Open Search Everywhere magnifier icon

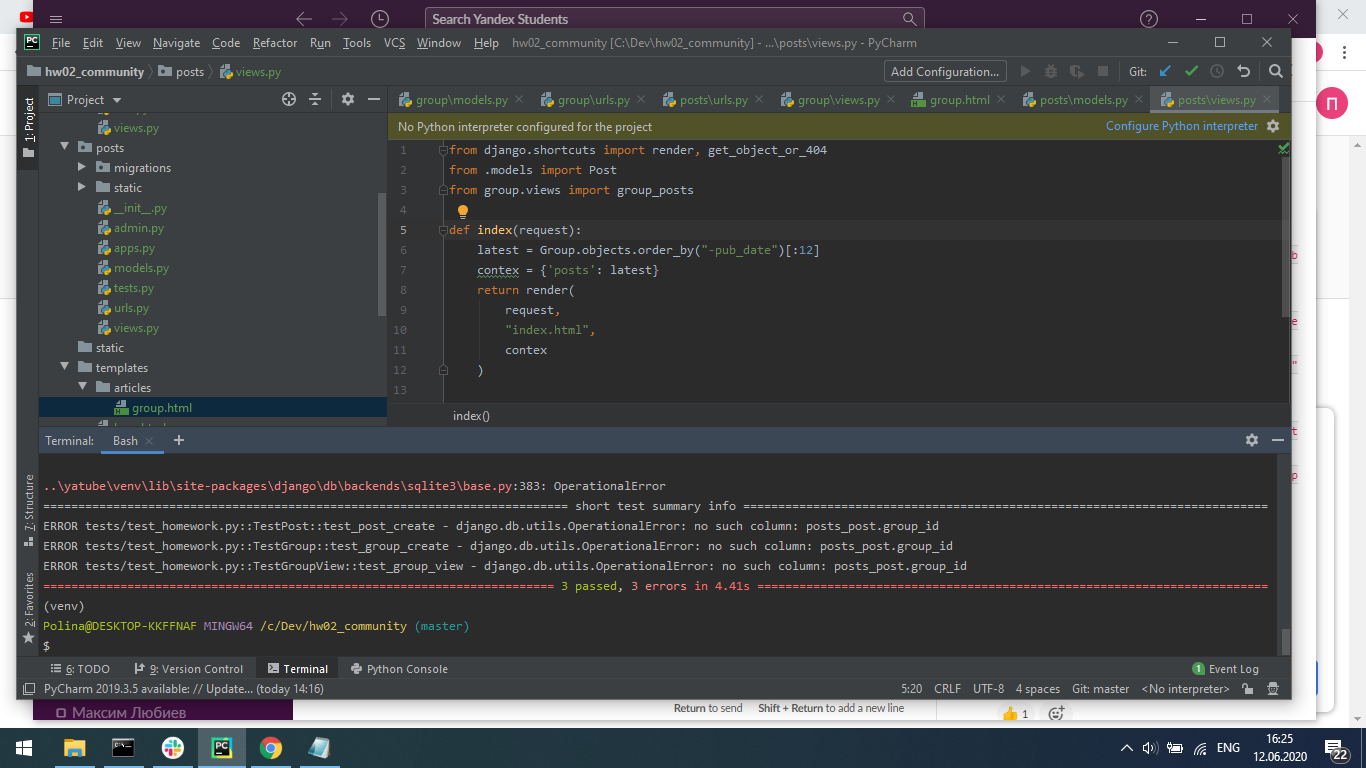[x=1275, y=71]
